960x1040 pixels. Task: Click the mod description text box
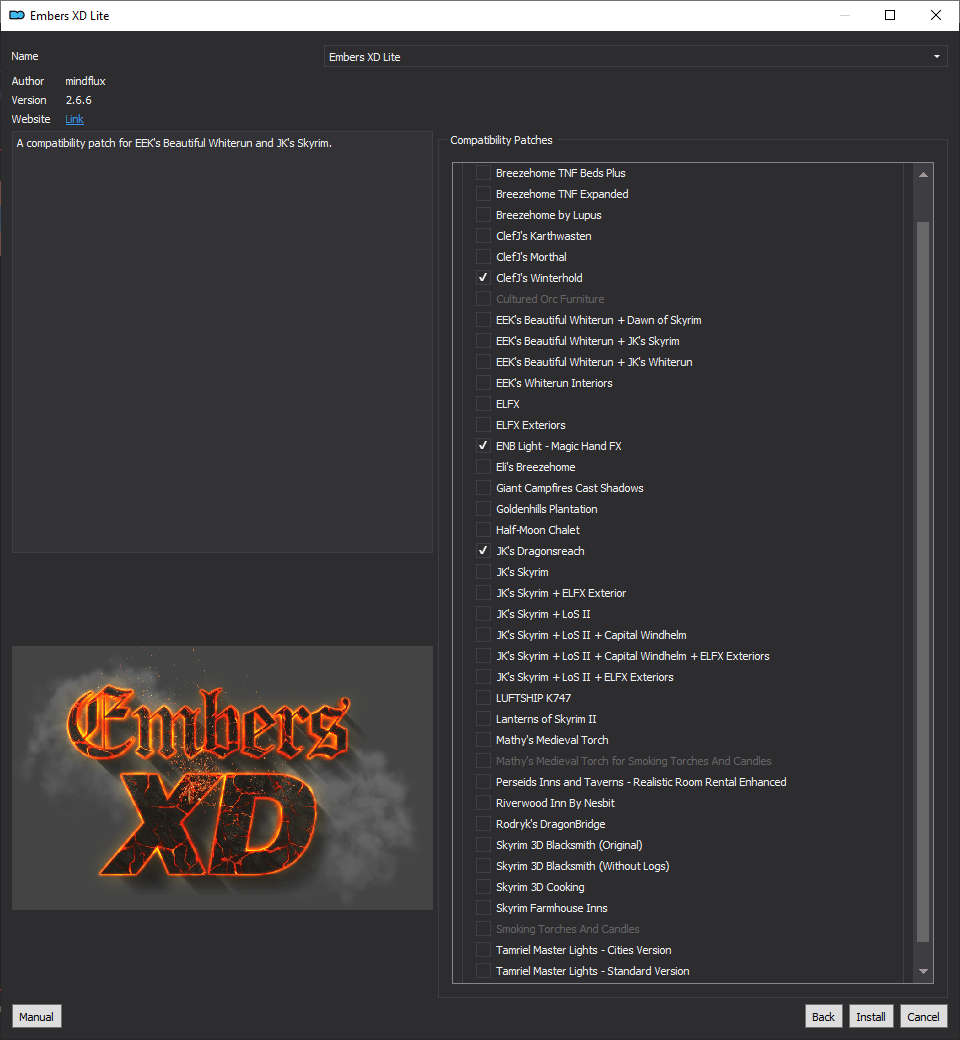222,342
